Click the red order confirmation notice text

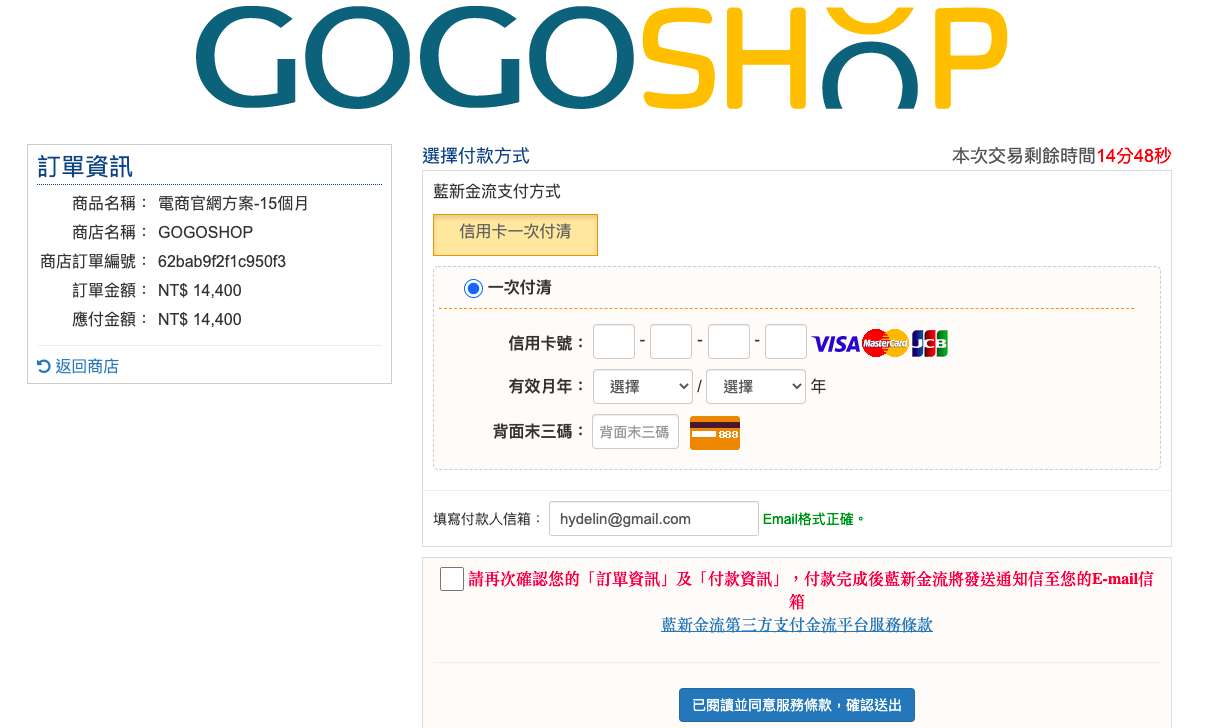pyautogui.click(x=811, y=590)
